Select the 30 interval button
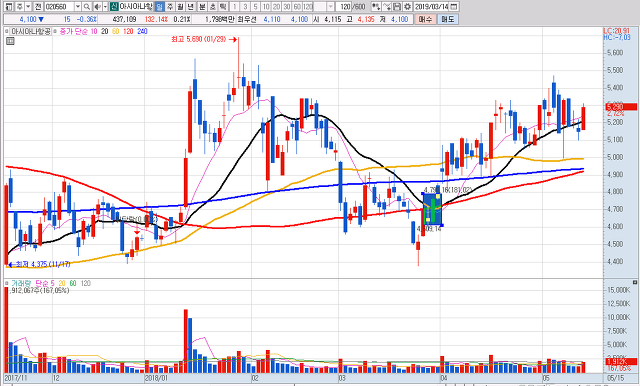This screenshot has height=386, width=640. [x=287, y=7]
